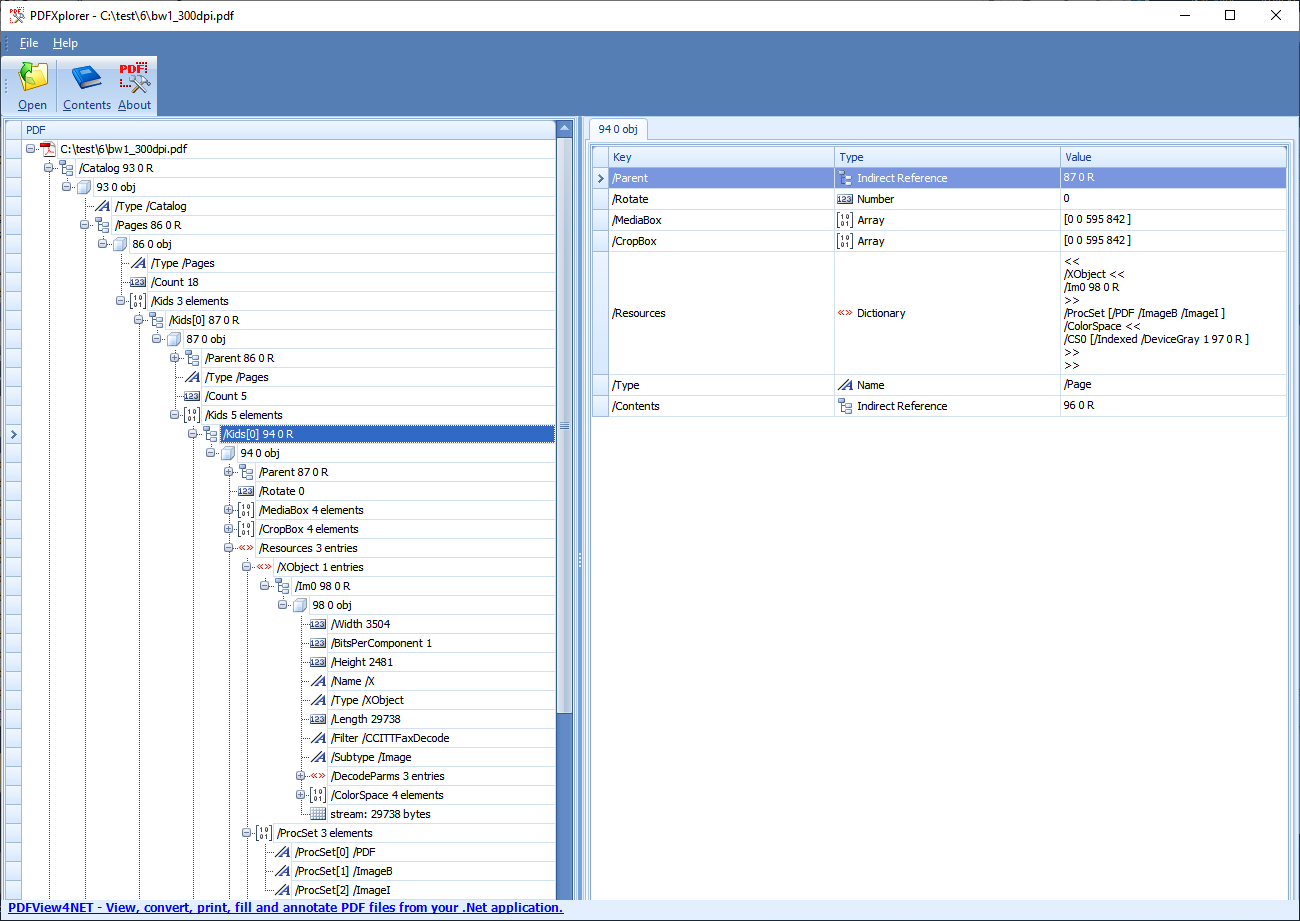The width and height of the screenshot is (1300, 921).
Task: Expand the /Parent 86 0 R node
Action: click(175, 358)
